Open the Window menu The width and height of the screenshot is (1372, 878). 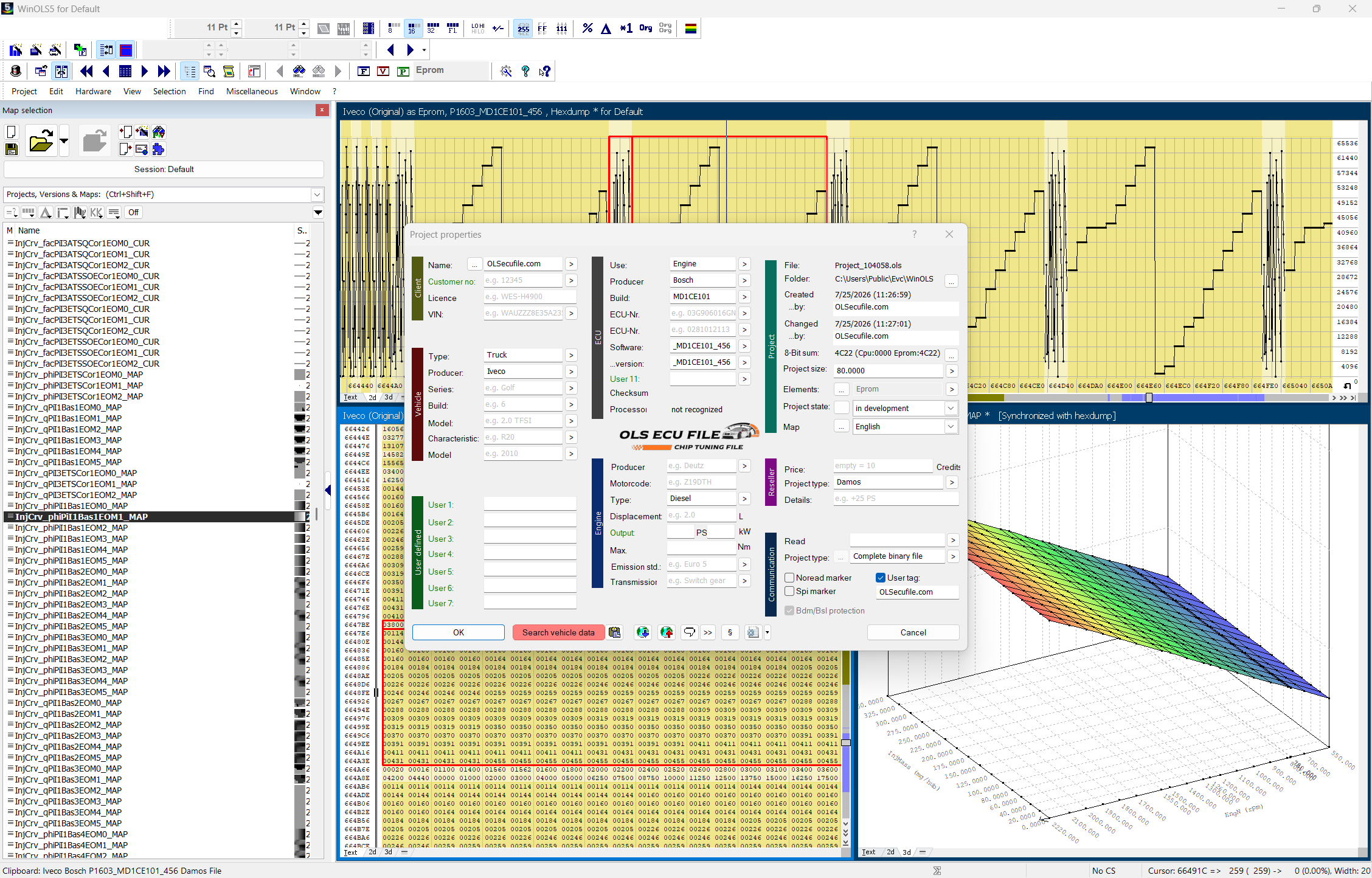[x=305, y=91]
